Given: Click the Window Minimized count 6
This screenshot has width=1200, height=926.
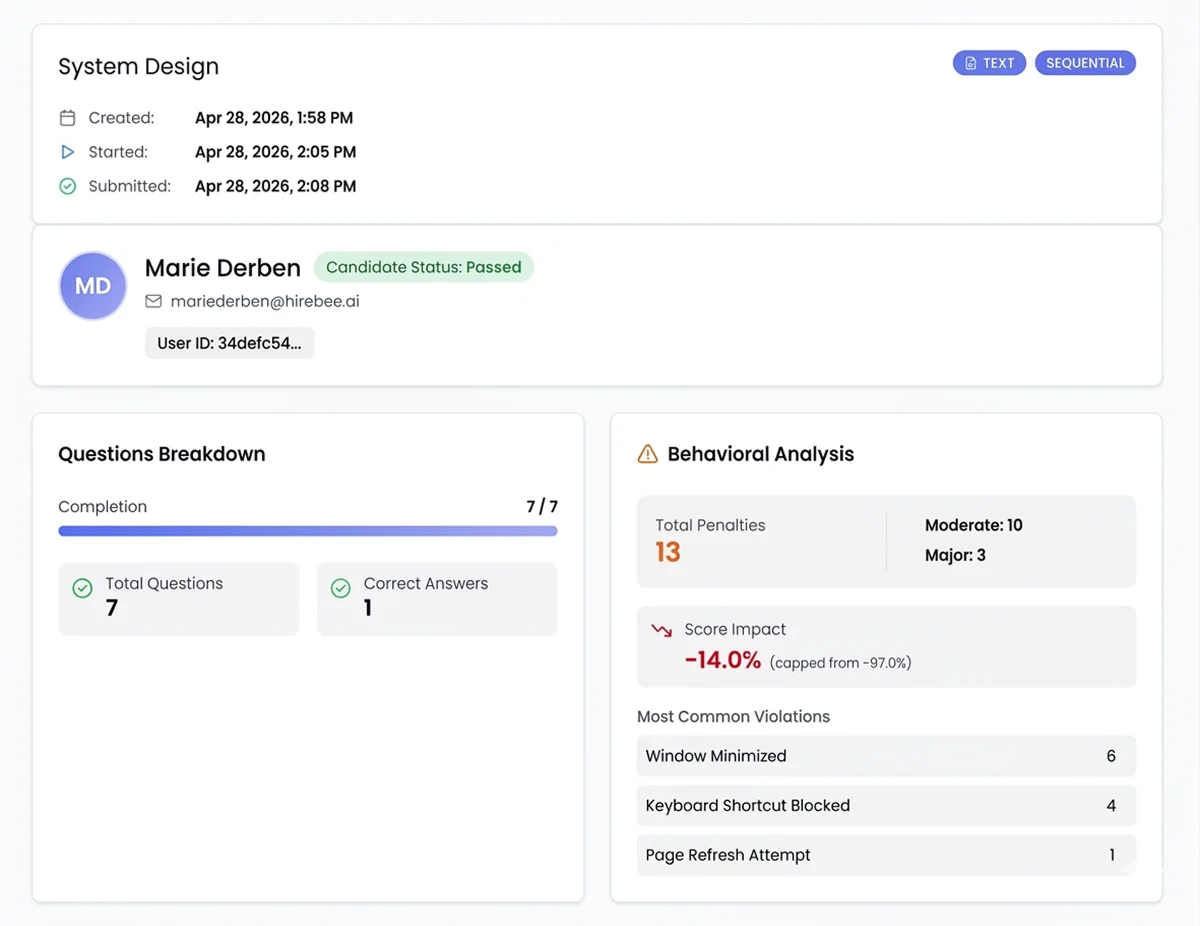Looking at the screenshot, I should tap(1111, 756).
